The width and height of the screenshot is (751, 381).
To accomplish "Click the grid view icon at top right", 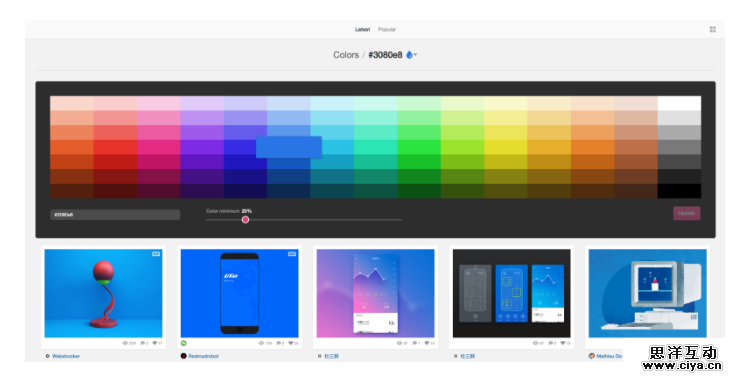I will point(712,29).
